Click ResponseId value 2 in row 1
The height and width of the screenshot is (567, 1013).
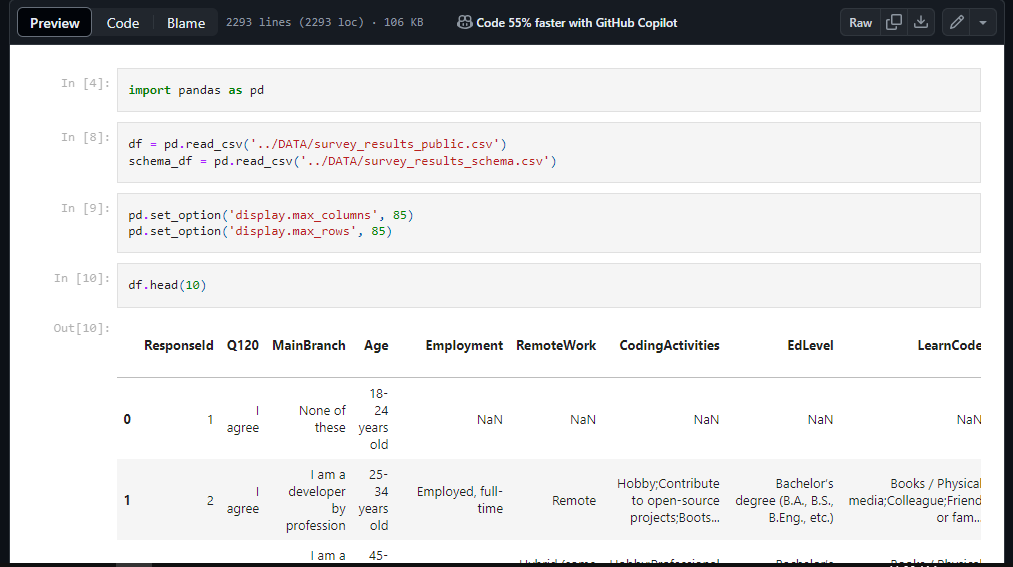tap(210, 500)
